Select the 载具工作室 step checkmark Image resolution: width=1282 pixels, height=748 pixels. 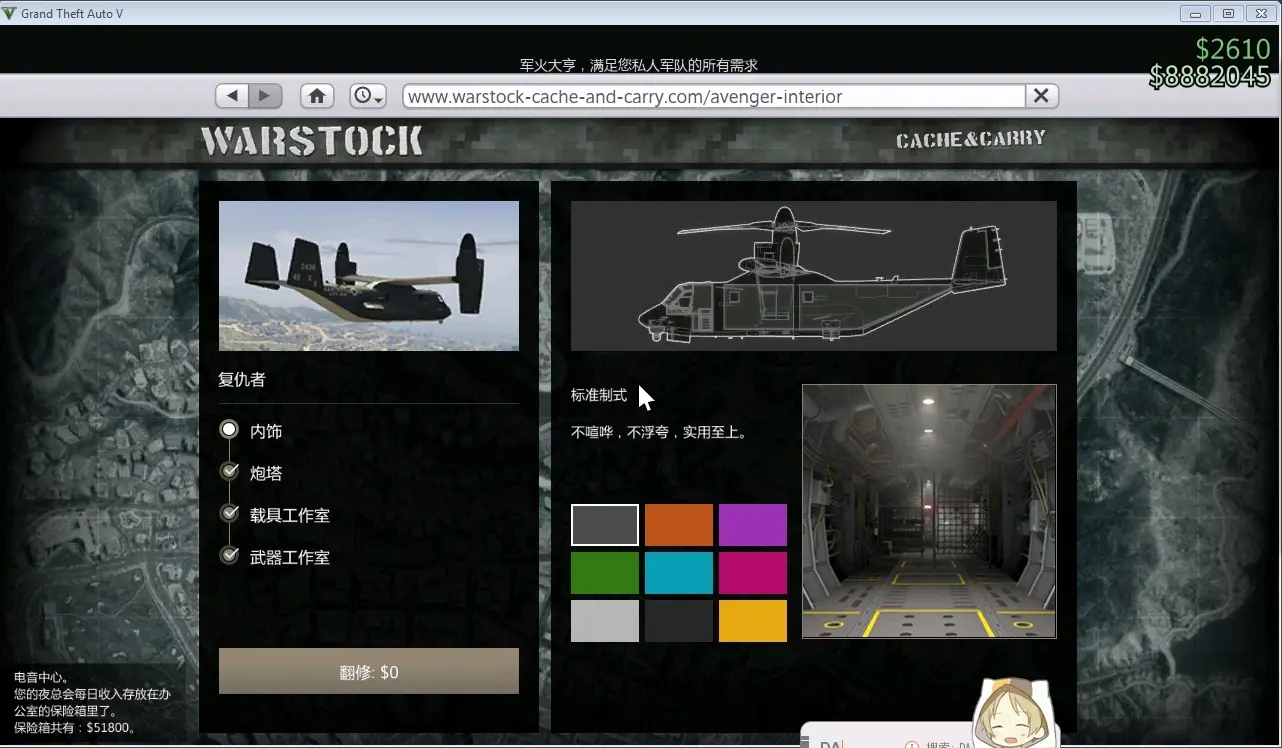[230, 513]
